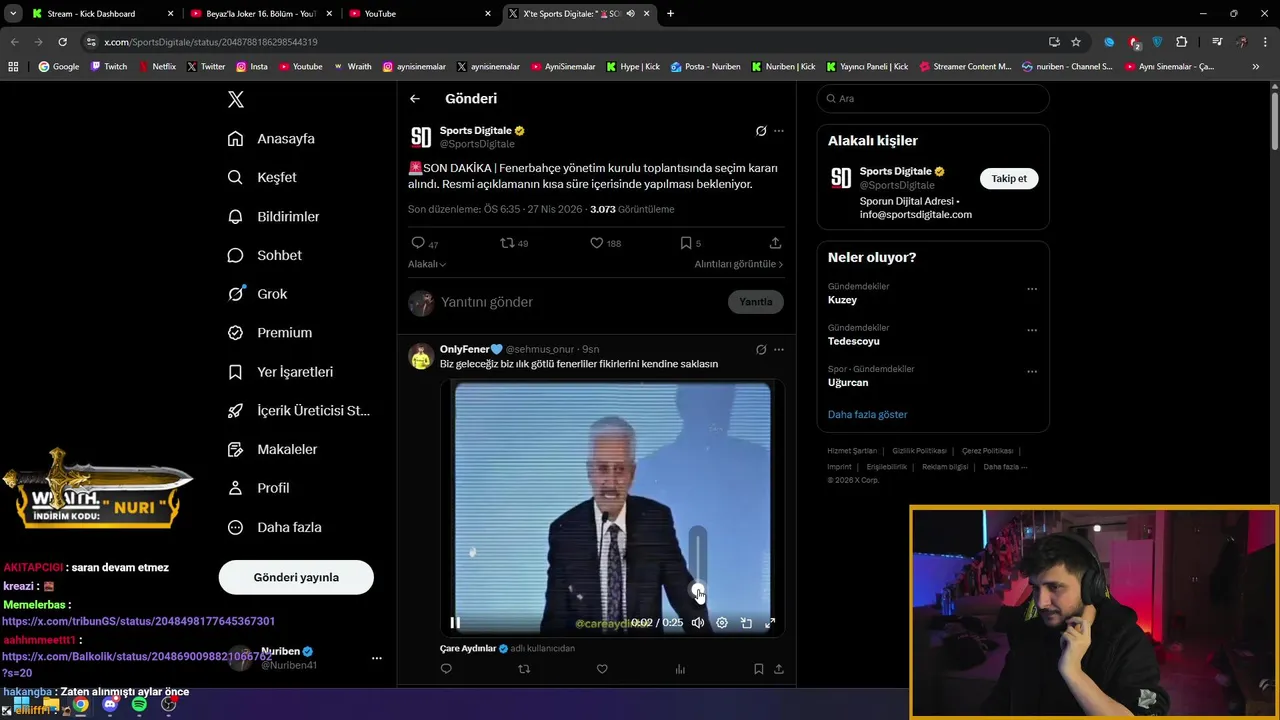
Task: Open the X logo home link
Action: (x=236, y=99)
